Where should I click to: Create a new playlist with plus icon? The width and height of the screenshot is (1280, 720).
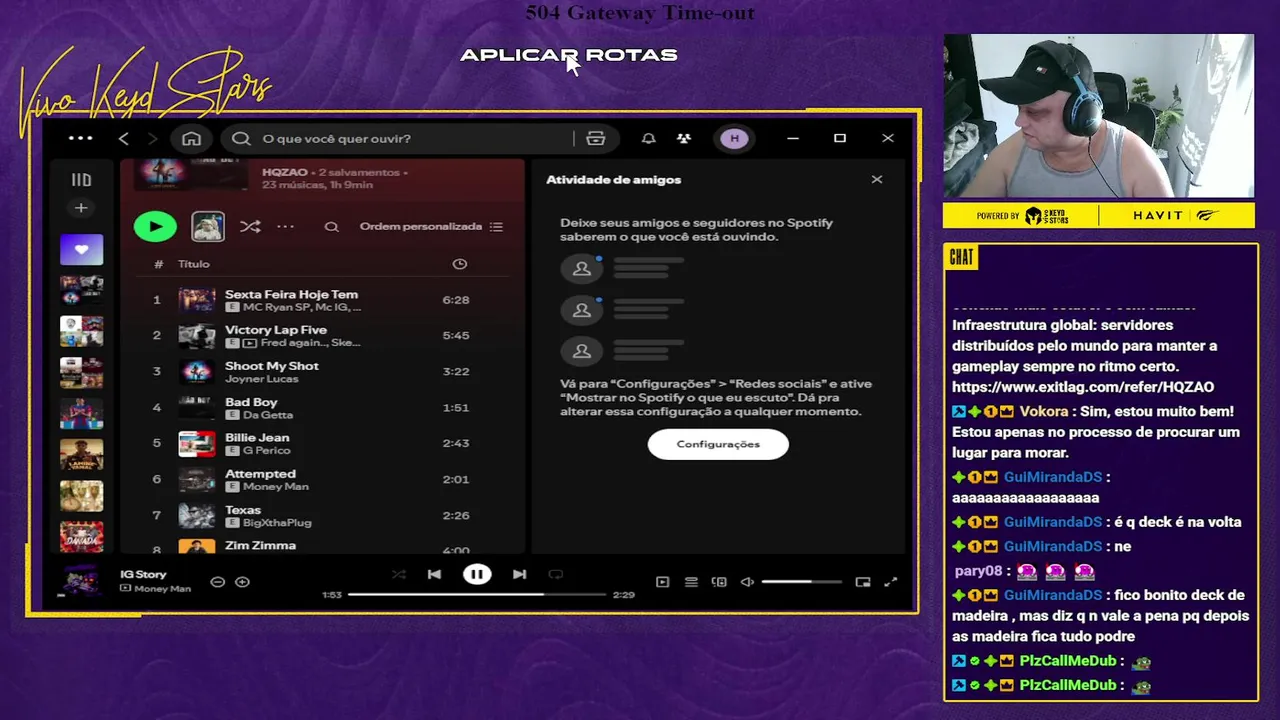point(81,208)
